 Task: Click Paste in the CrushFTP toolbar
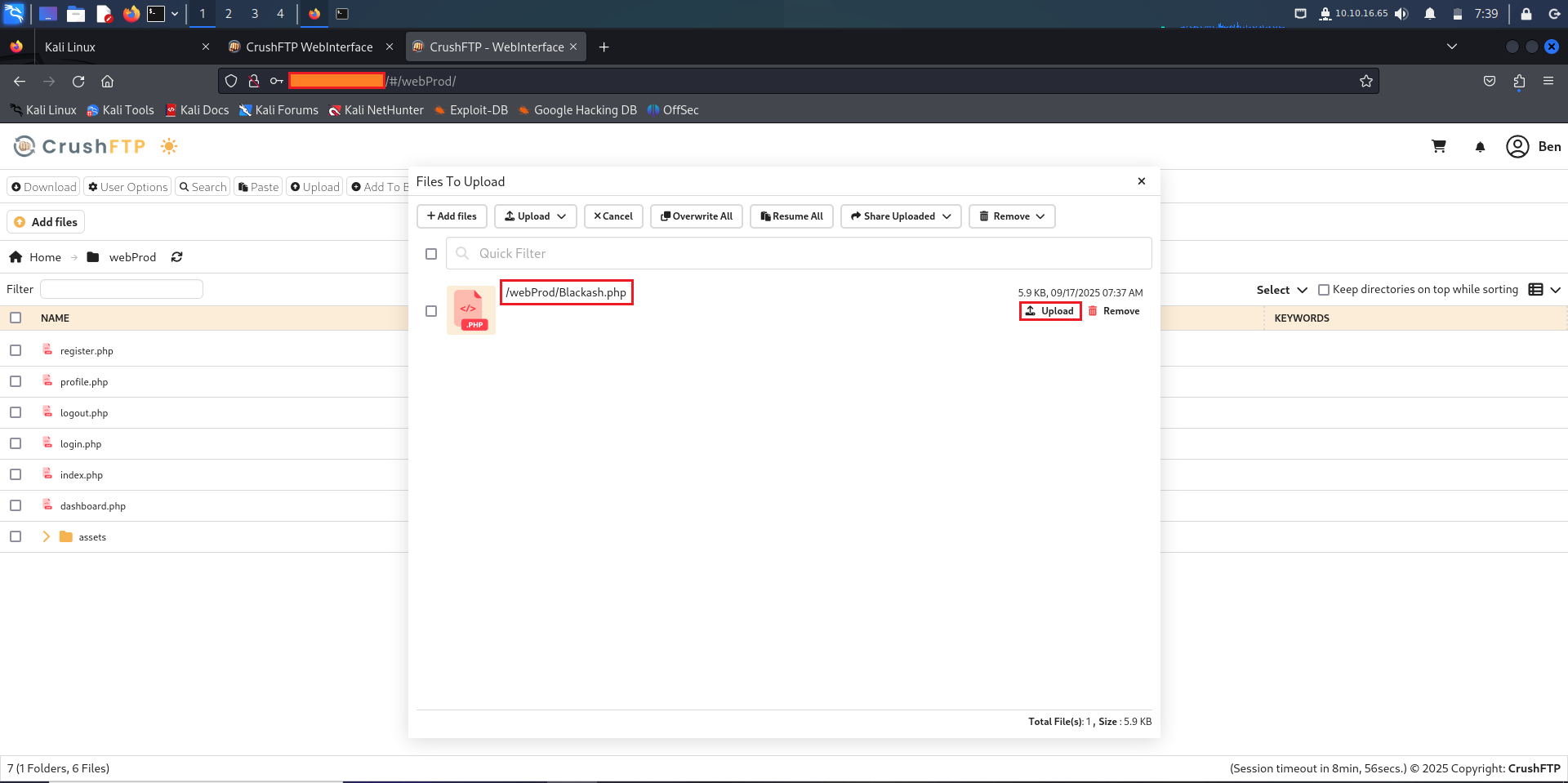[258, 187]
